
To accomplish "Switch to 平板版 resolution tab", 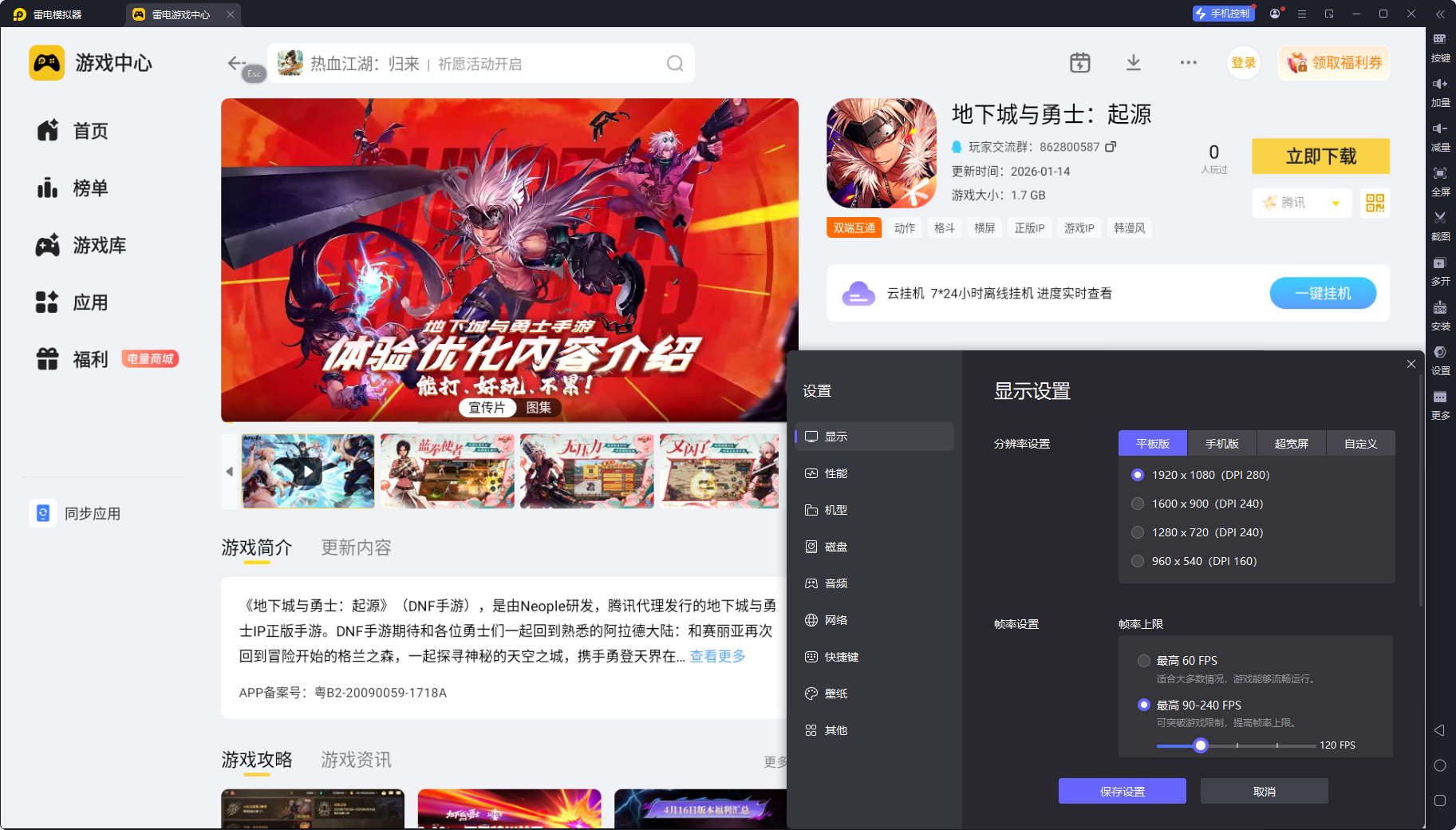I will (1153, 444).
